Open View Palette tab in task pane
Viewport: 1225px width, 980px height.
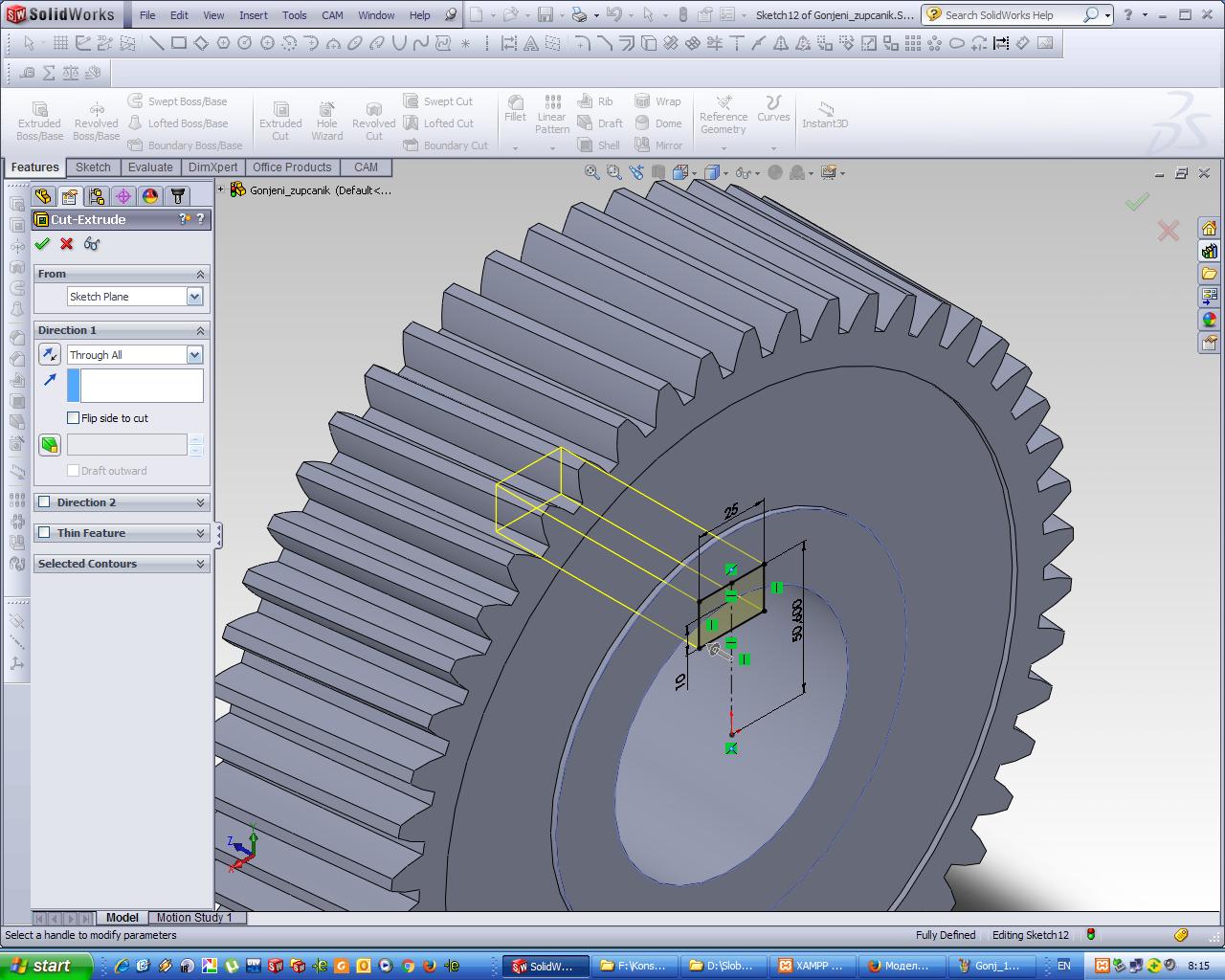coord(1210,297)
